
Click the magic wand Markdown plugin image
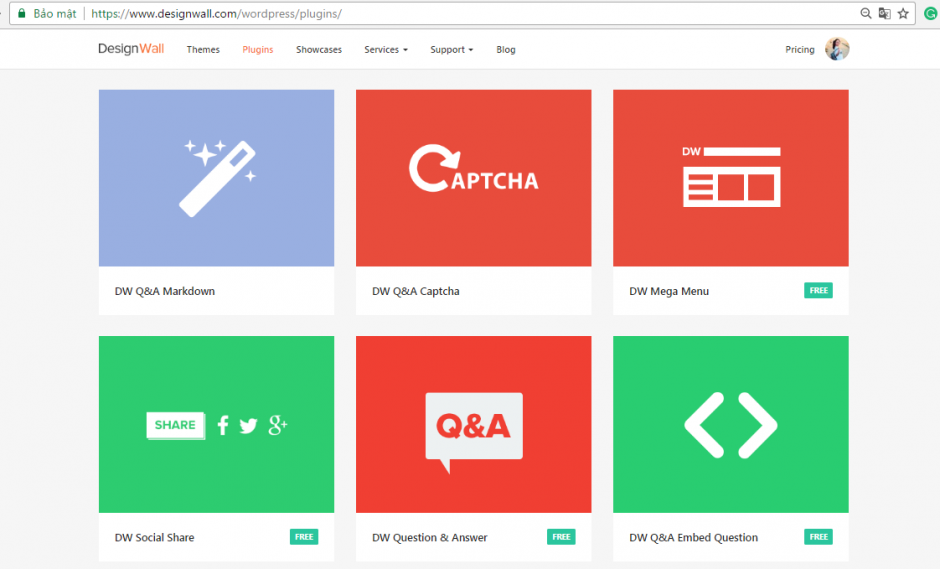[216, 178]
